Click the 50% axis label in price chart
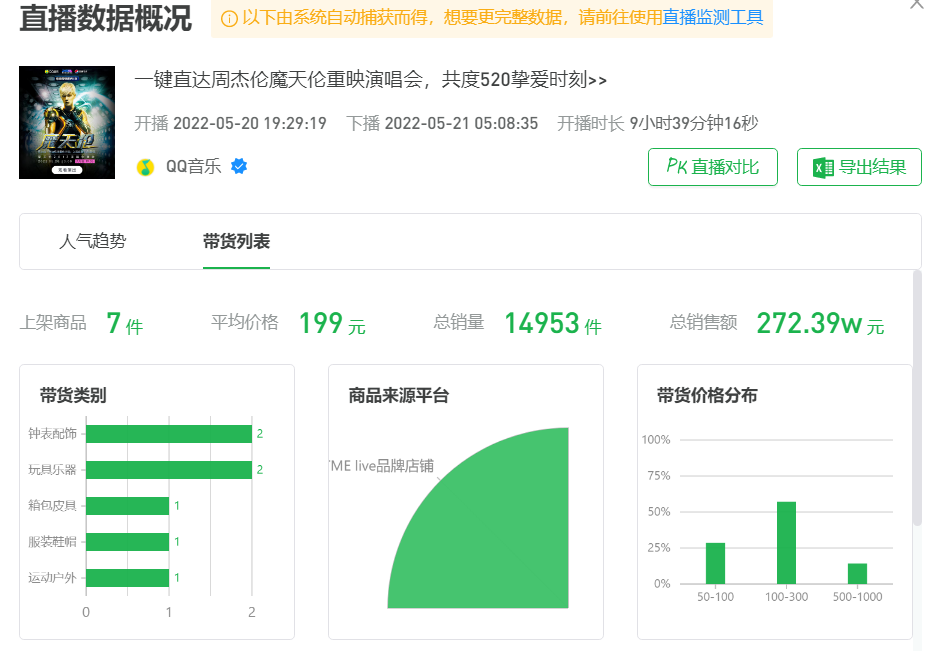The height and width of the screenshot is (651, 928). (x=659, y=512)
